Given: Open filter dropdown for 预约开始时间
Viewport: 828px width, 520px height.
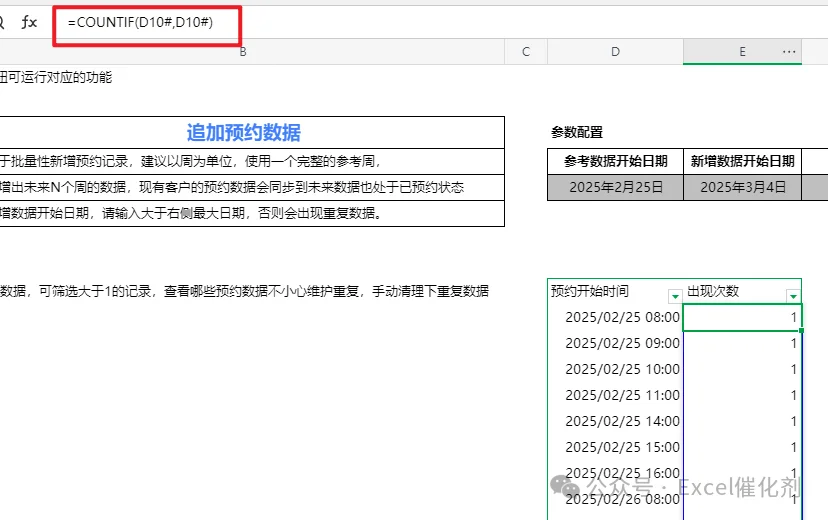Looking at the screenshot, I should point(675,296).
